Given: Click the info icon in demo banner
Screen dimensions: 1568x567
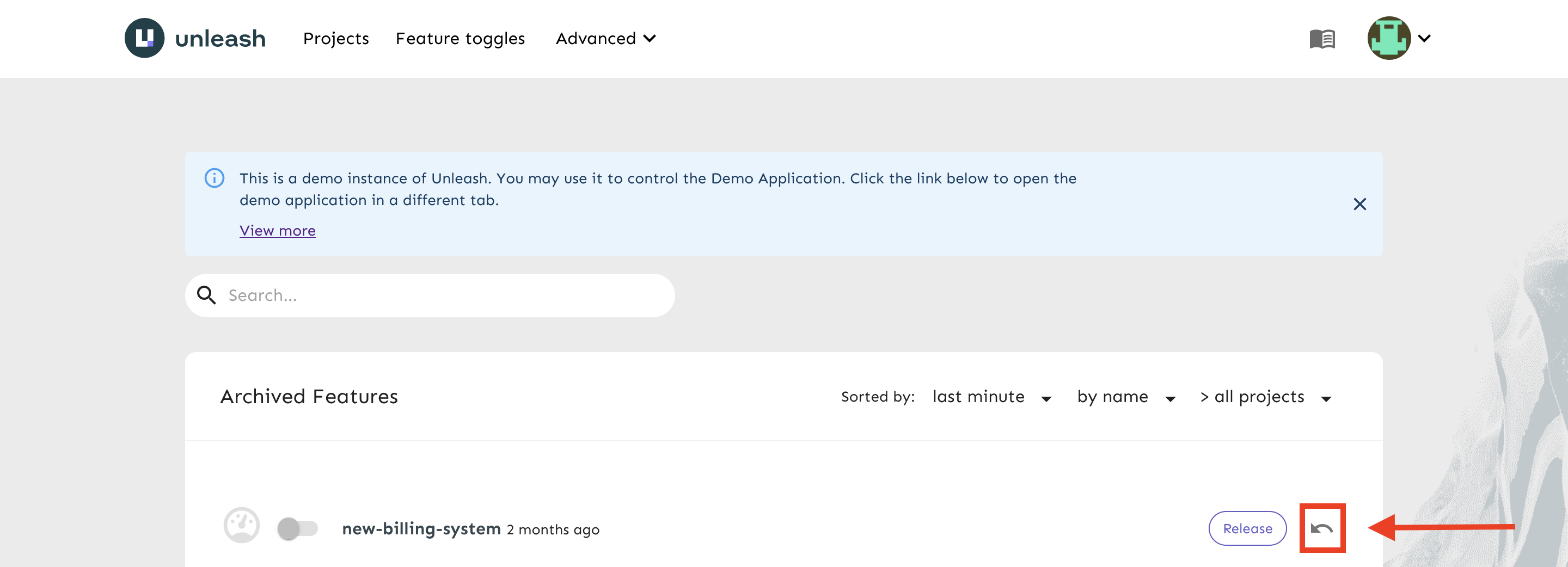Looking at the screenshot, I should 215,178.
